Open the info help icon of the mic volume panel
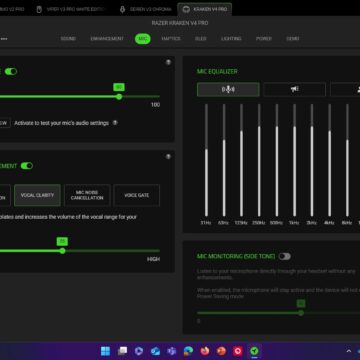Image resolution: width=360 pixels, height=360 pixels. click(x=168, y=62)
